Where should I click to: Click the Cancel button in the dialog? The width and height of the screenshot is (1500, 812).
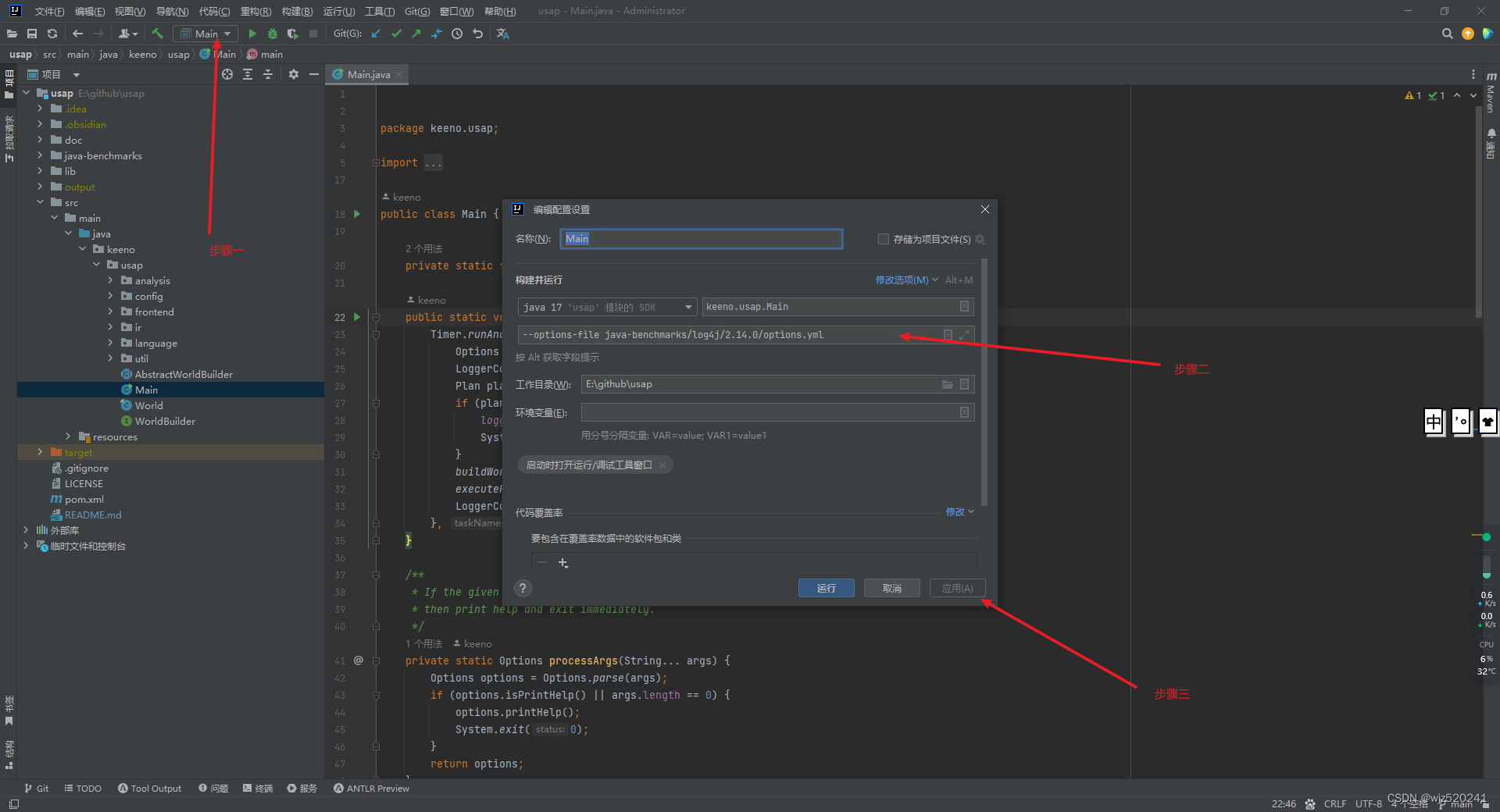[891, 588]
